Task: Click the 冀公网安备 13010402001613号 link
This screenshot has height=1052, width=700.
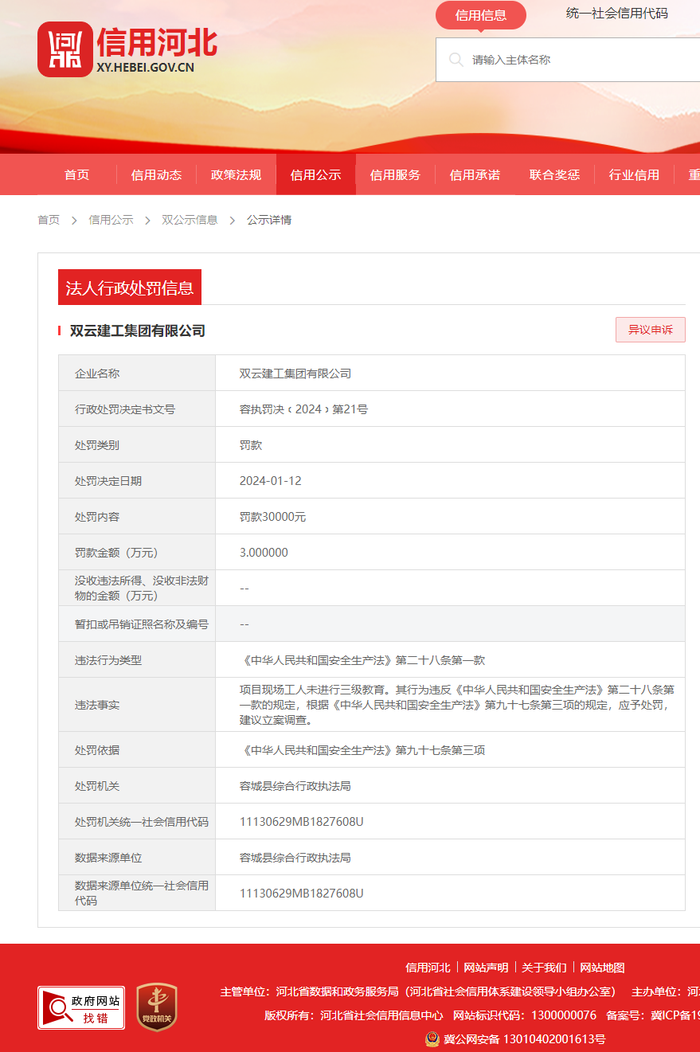Action: pos(524,1039)
